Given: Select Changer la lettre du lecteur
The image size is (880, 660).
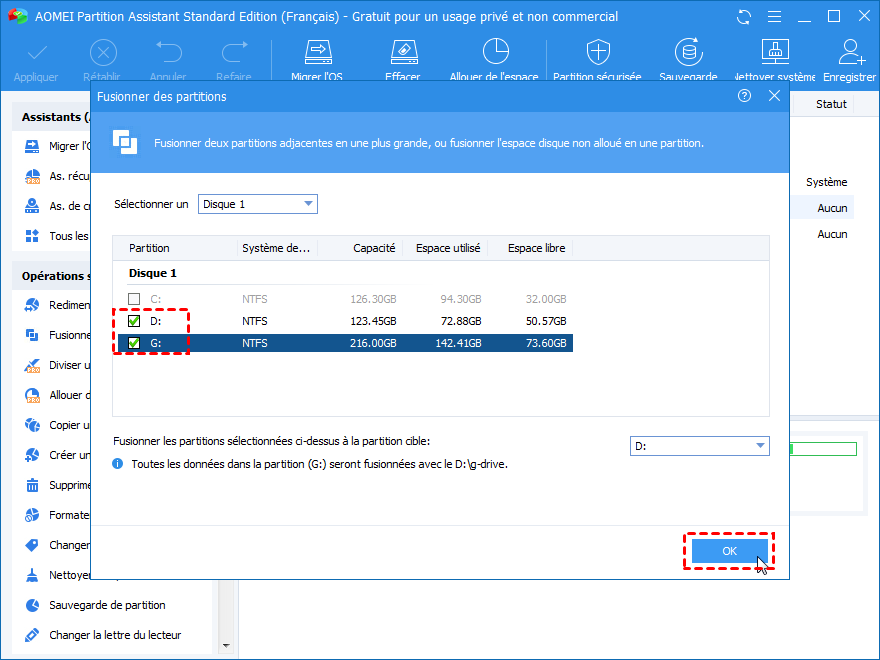Looking at the screenshot, I should click(103, 635).
